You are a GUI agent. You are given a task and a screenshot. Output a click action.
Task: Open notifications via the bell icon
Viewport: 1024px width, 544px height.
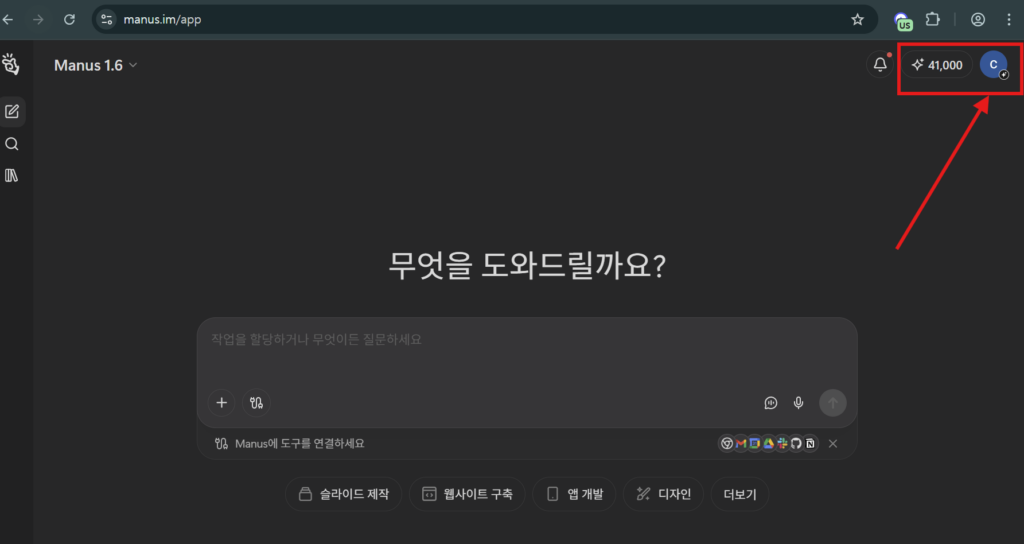tap(880, 65)
